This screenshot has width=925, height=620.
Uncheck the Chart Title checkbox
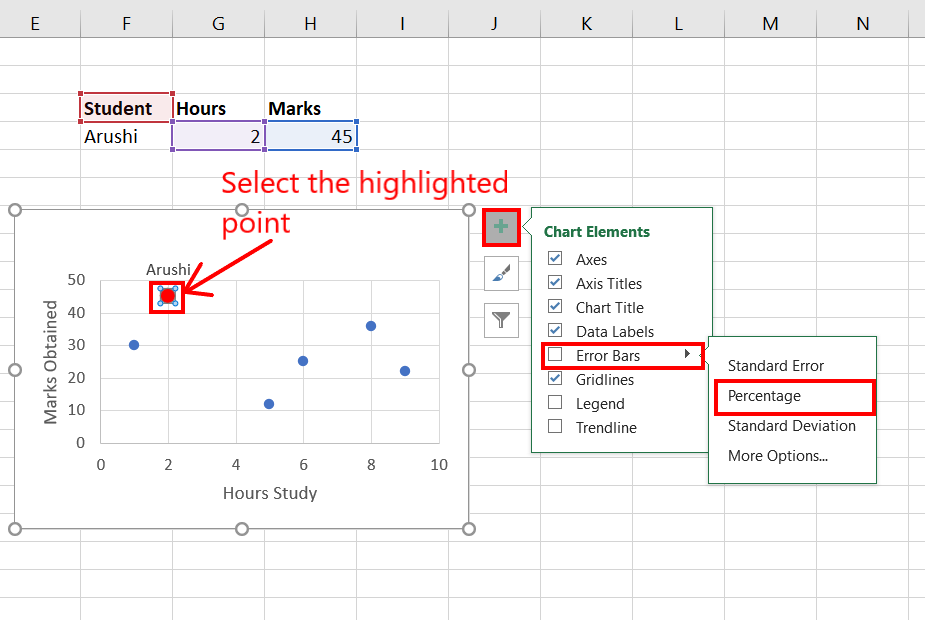click(555, 306)
